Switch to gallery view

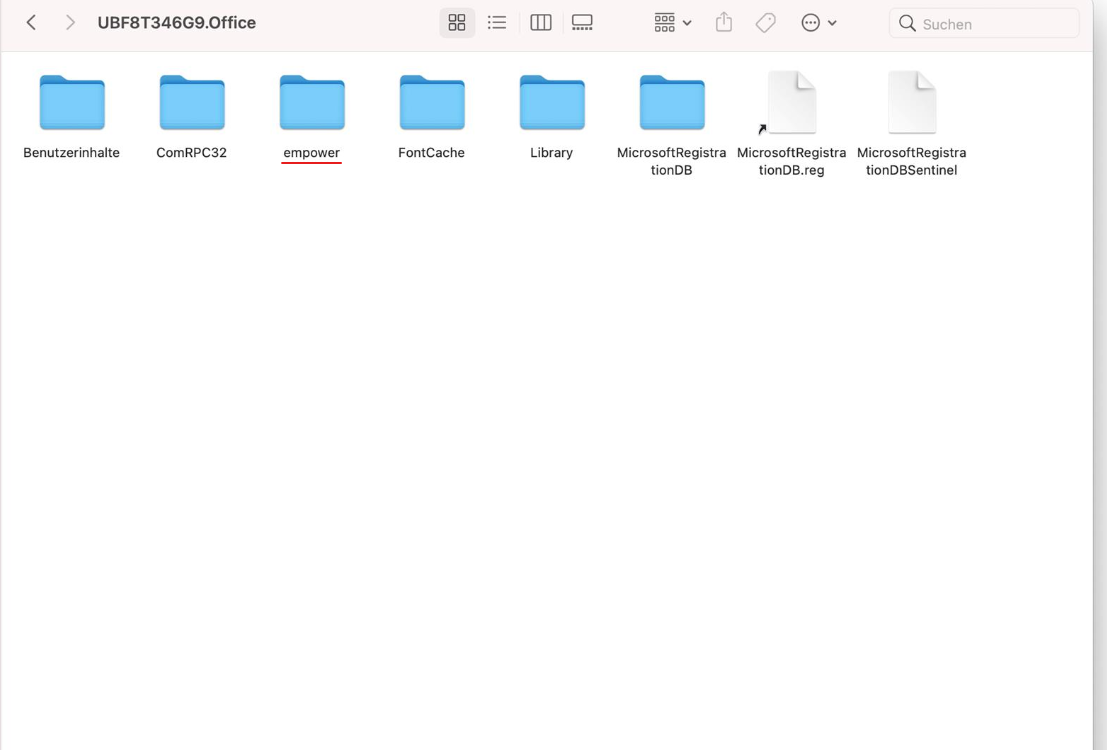tap(582, 23)
